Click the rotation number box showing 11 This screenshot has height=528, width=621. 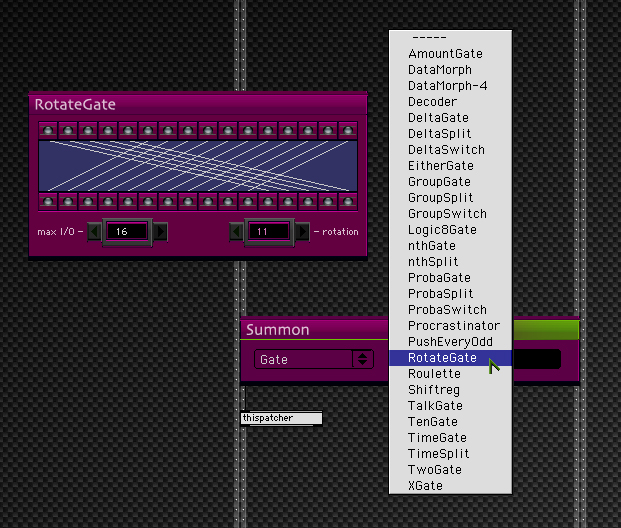[x=269, y=232]
